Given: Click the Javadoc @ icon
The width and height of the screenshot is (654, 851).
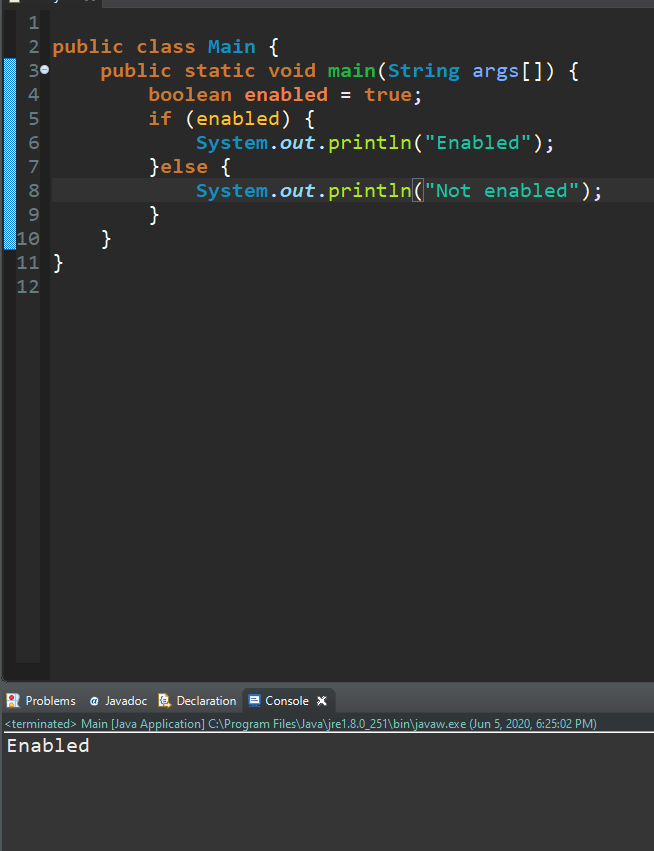Looking at the screenshot, I should [94, 701].
